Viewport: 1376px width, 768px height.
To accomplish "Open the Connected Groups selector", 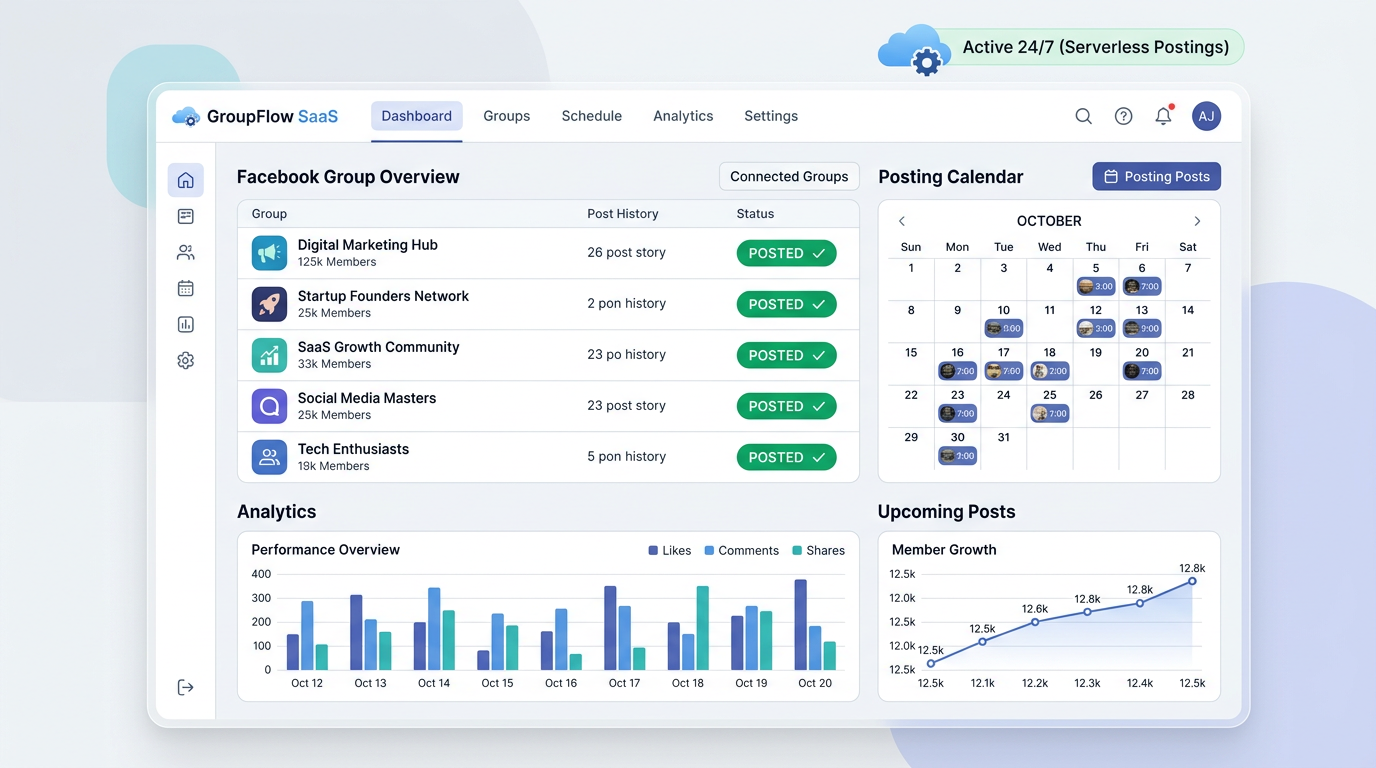I will (789, 176).
